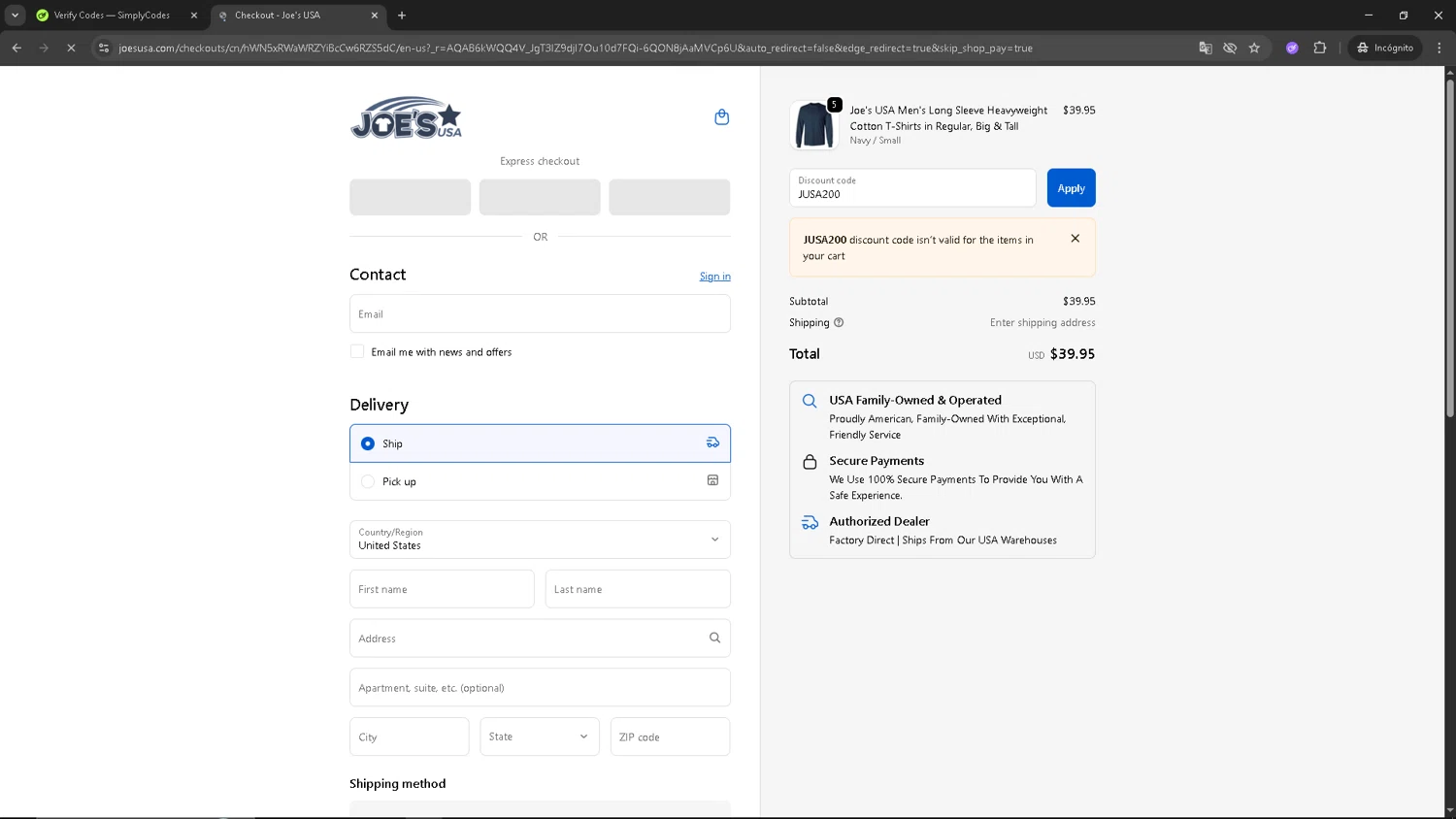Click the 'Enter shipping address' text
The width and height of the screenshot is (1456, 819).
pyautogui.click(x=1042, y=323)
